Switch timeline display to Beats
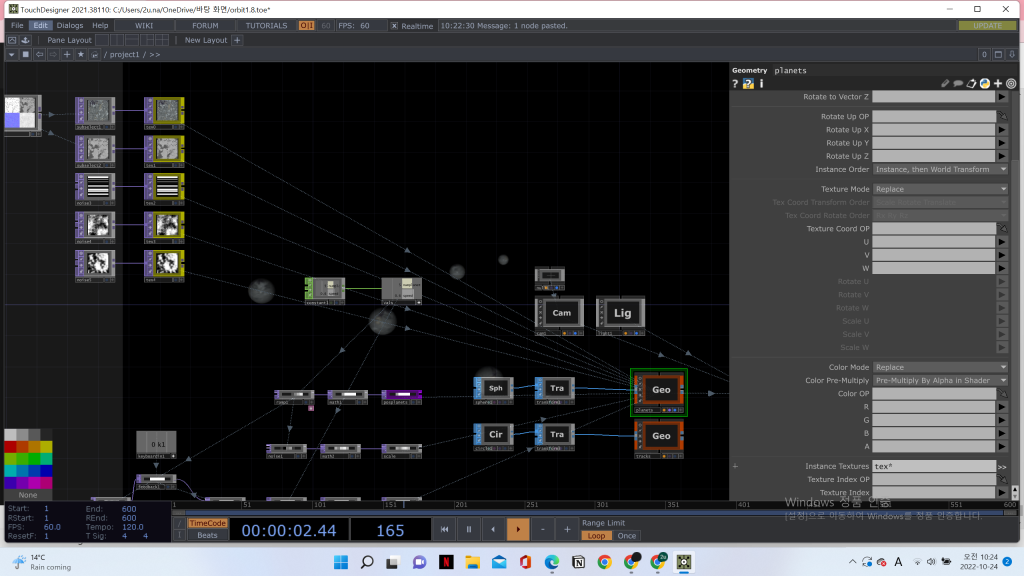The image size is (1024, 576). pyautogui.click(x=207, y=535)
